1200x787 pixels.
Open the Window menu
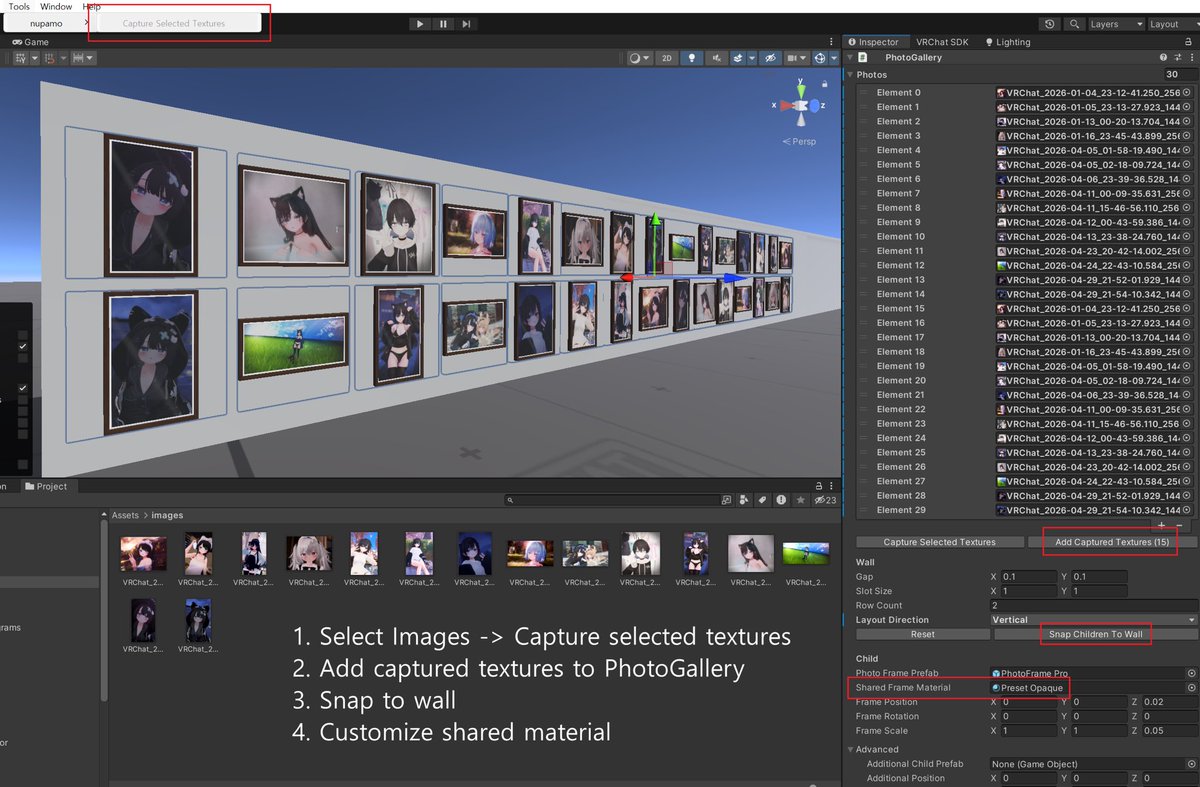[56, 6]
